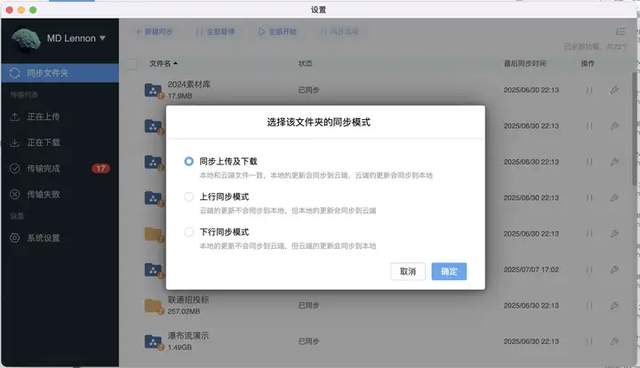Click 全部暂停 in the toolbar
640x368 pixels.
(x=216, y=31)
